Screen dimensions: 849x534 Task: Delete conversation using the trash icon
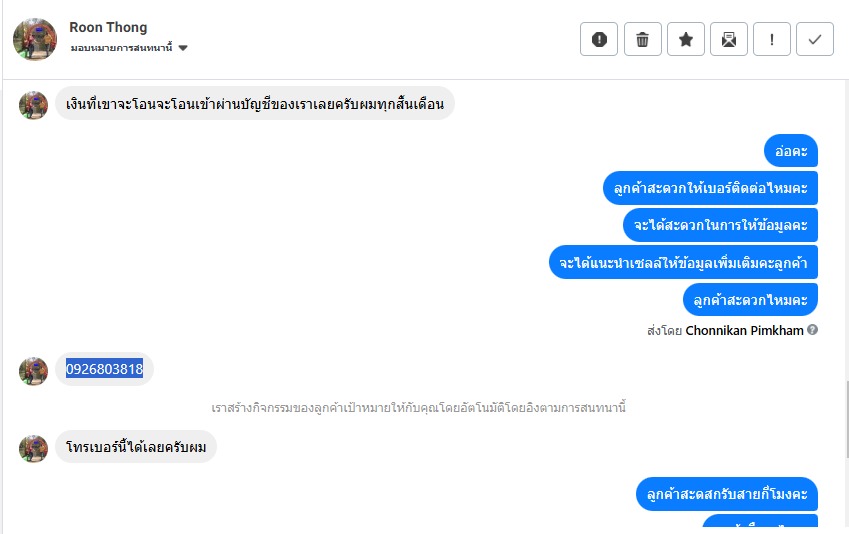(642, 39)
